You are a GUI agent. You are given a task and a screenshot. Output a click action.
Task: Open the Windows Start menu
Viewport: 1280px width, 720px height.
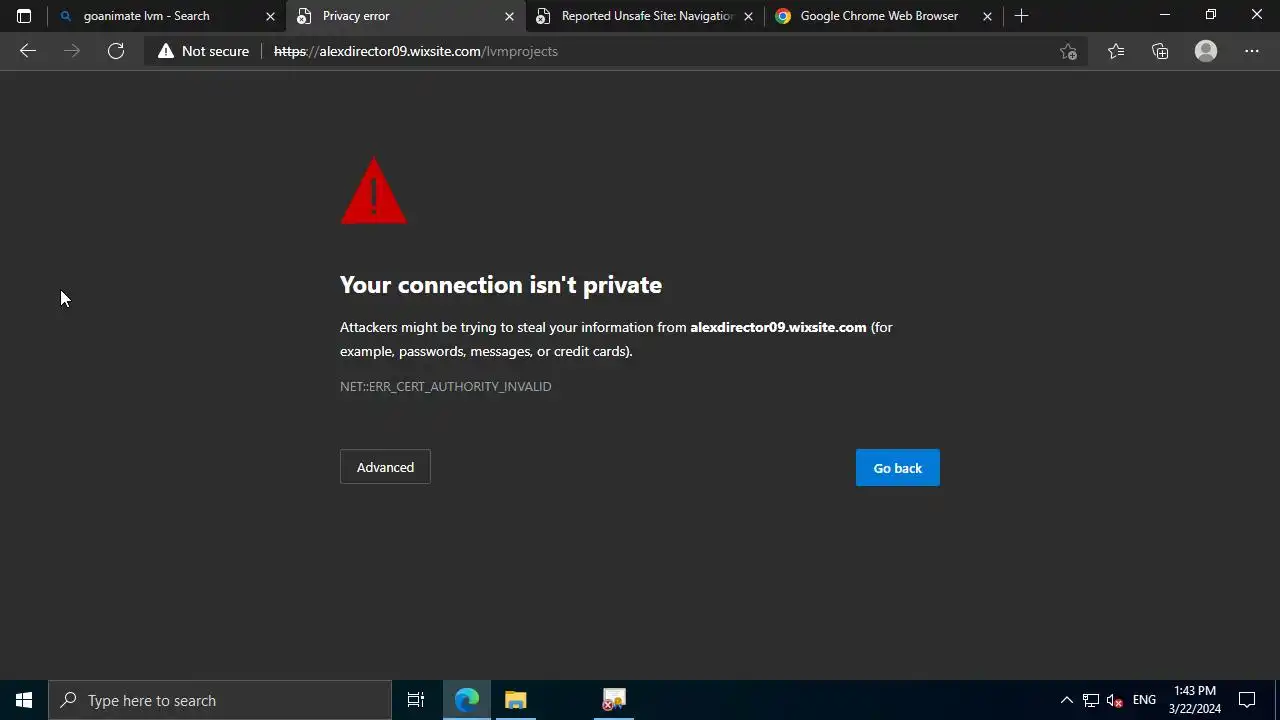point(24,700)
